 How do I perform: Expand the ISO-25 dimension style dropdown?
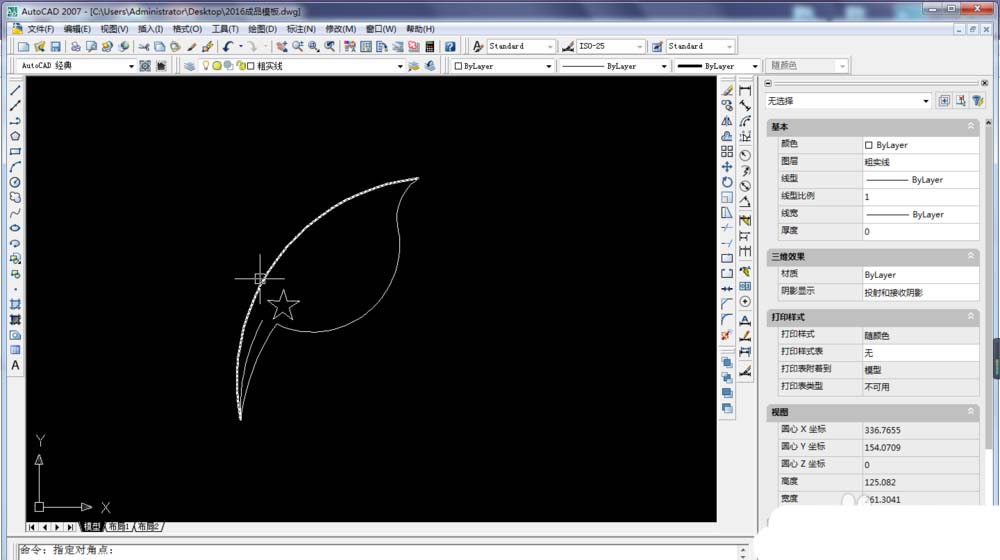point(639,47)
